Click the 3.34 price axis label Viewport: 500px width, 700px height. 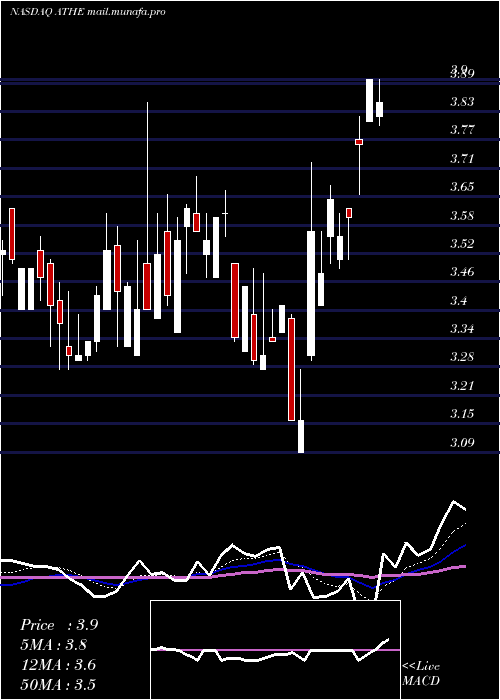(462, 329)
